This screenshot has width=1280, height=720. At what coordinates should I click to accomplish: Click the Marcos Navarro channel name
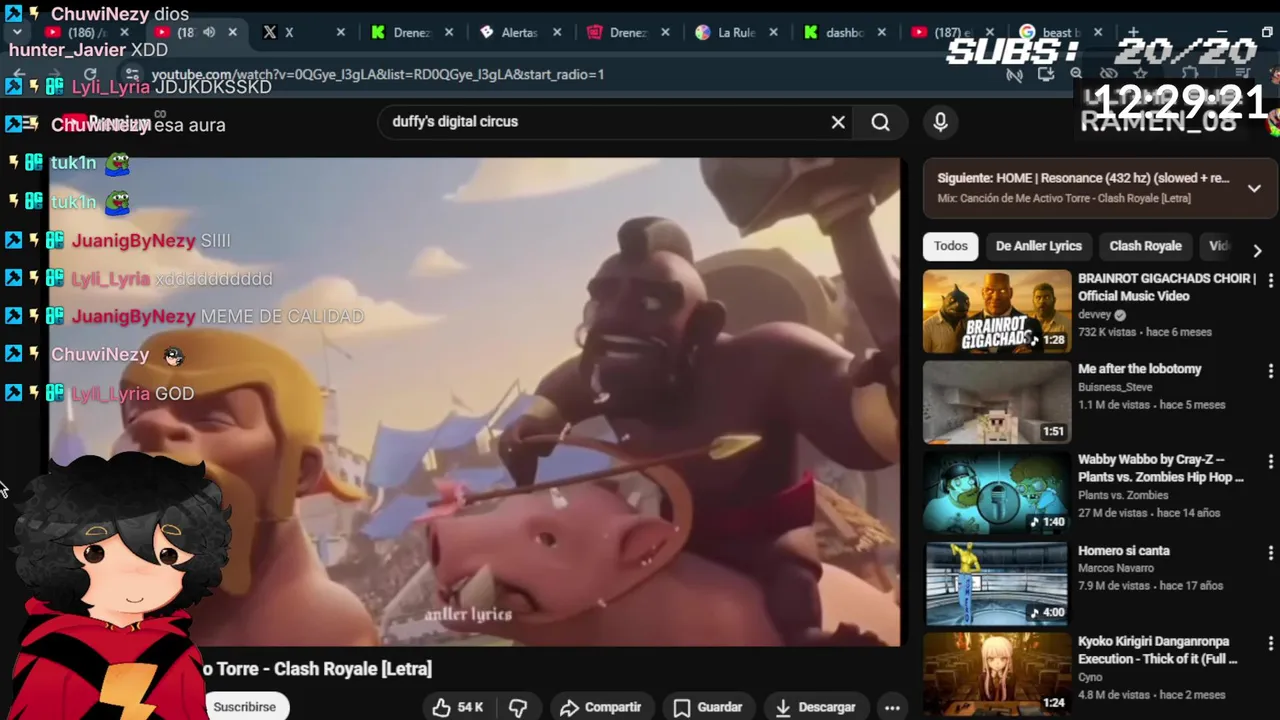[x=1116, y=568]
